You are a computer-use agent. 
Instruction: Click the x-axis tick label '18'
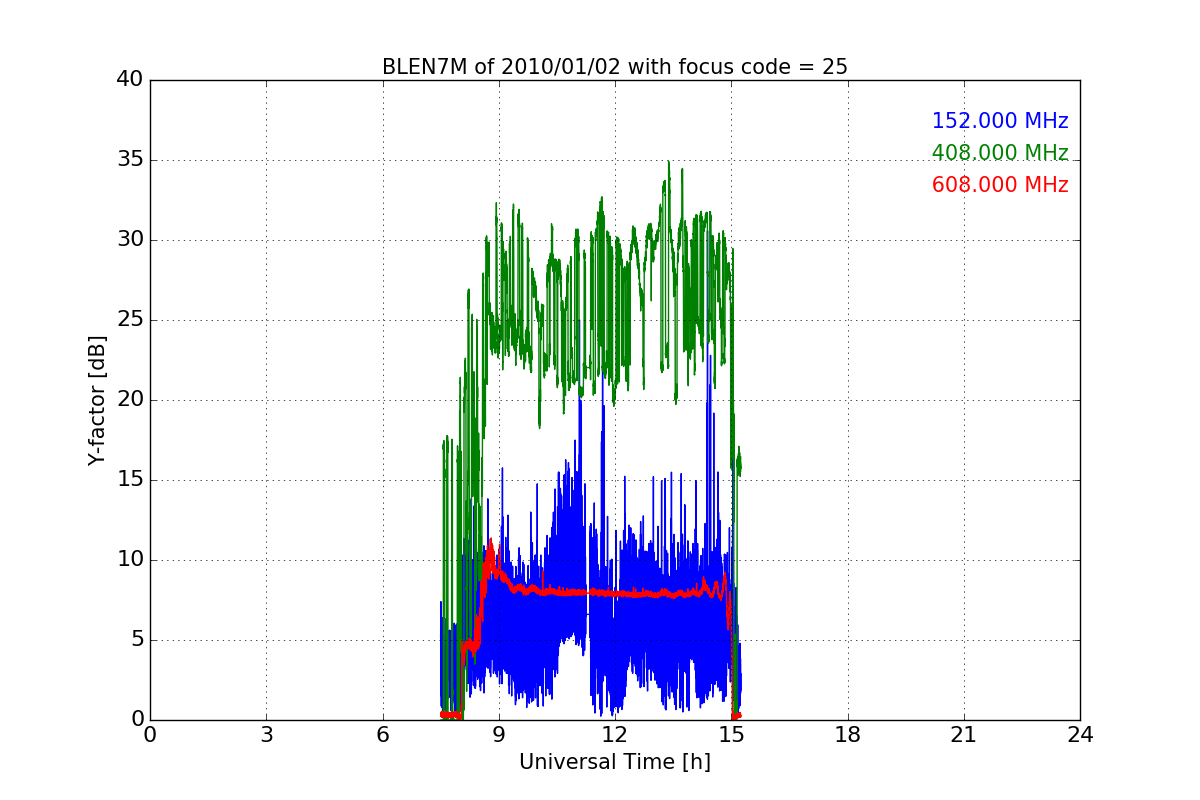tap(848, 735)
